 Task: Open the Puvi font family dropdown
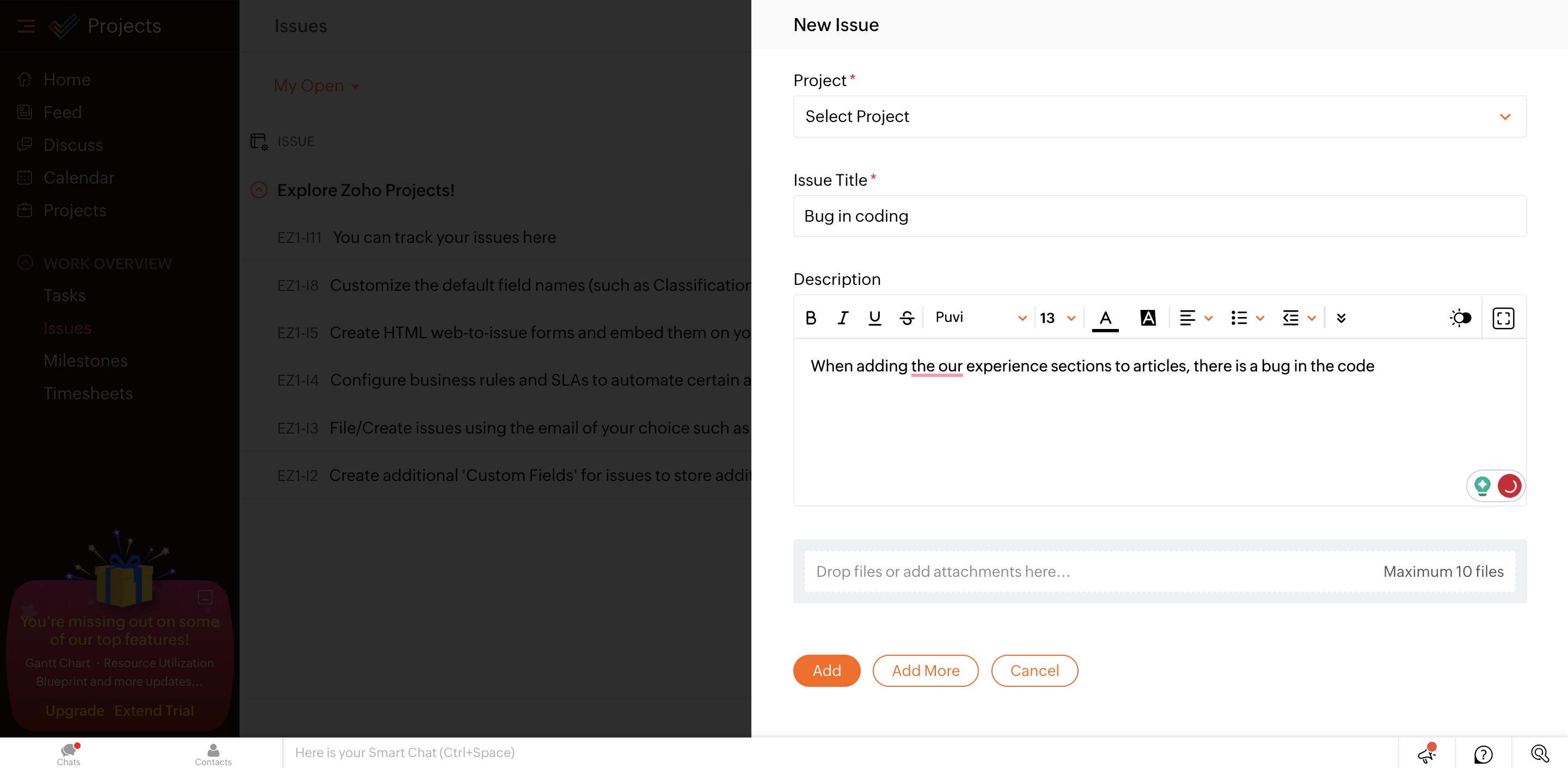980,318
